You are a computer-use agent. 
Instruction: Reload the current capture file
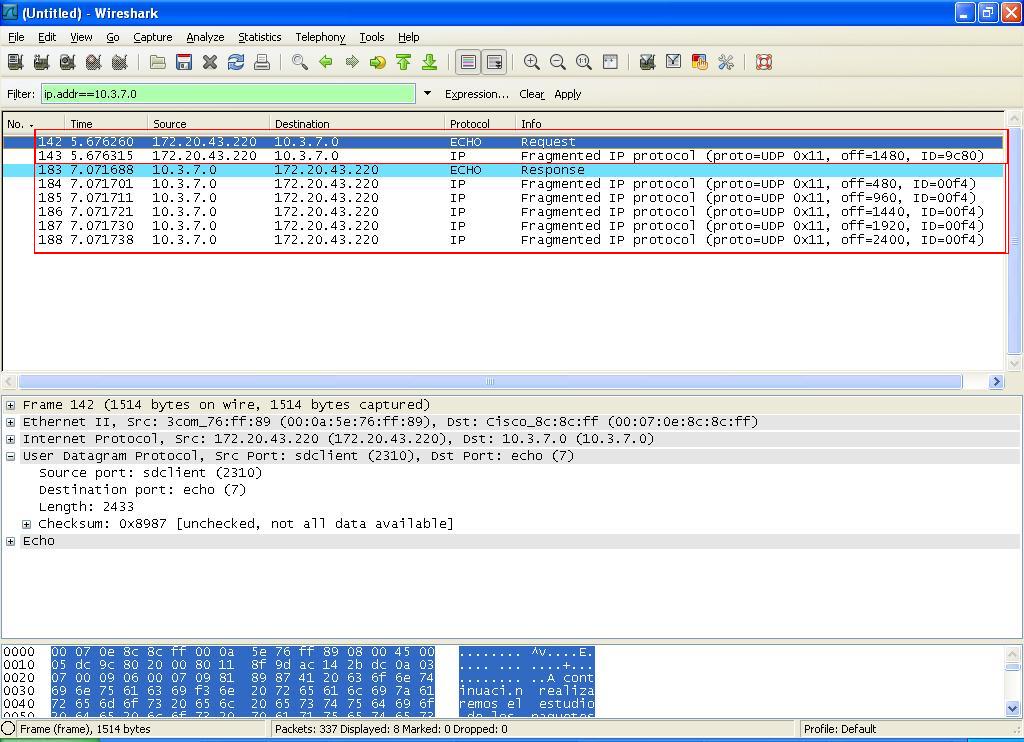tap(236, 62)
